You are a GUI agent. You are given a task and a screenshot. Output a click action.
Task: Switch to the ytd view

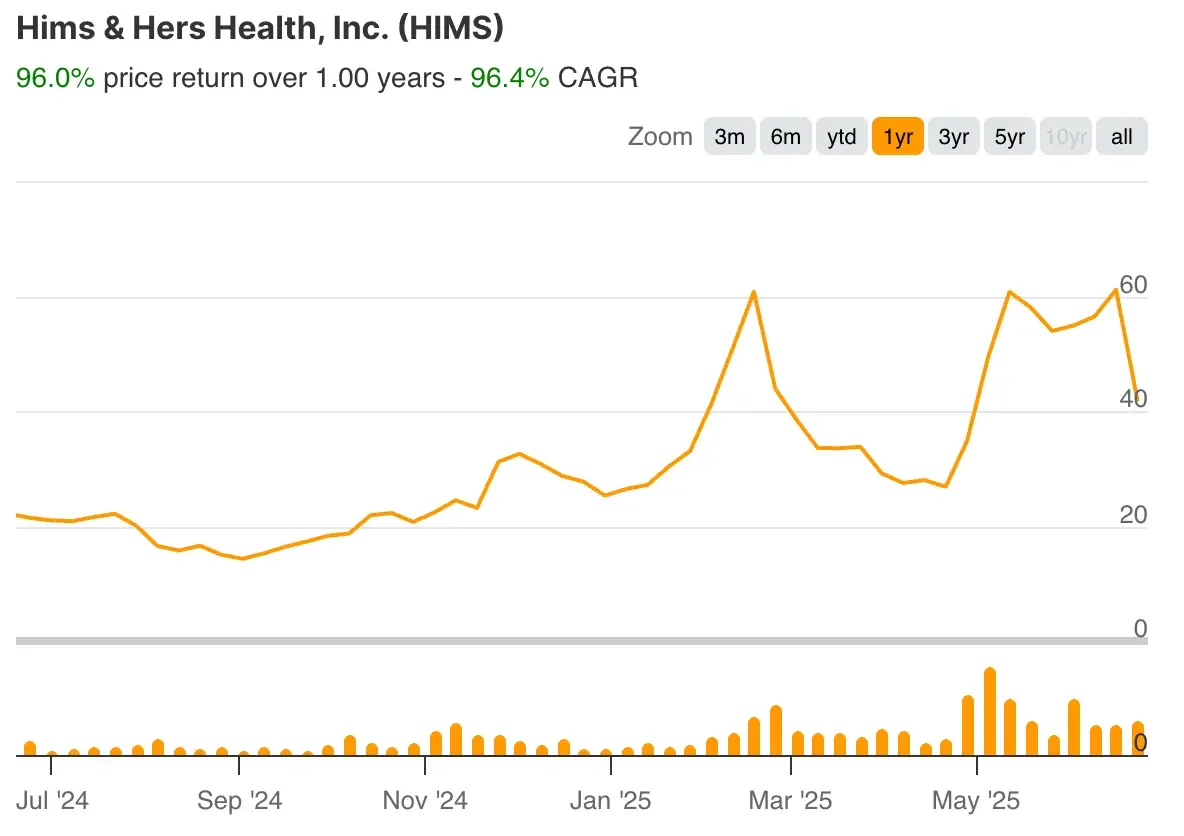click(x=841, y=136)
